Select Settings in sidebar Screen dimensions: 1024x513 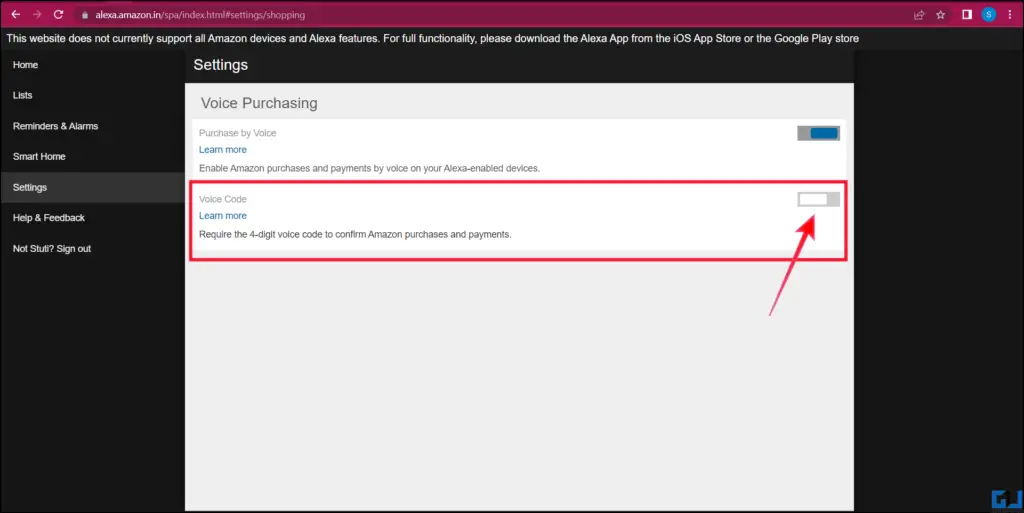[93, 187]
